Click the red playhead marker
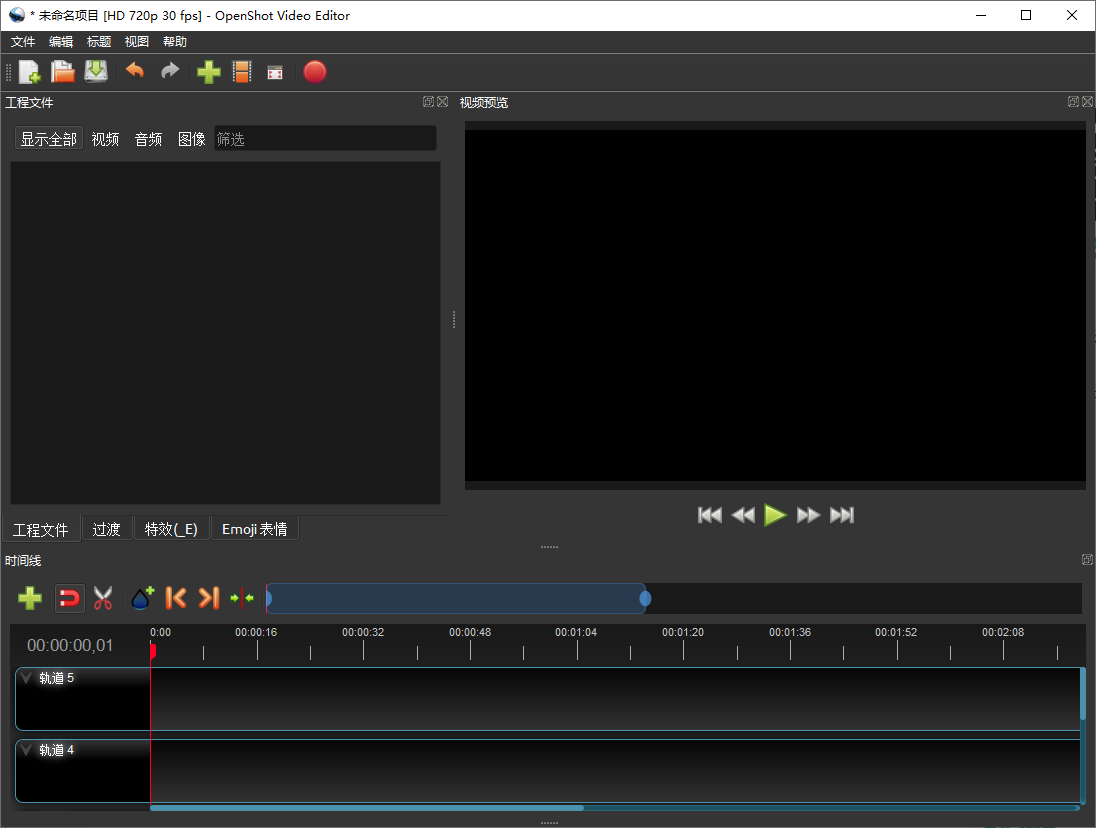1096x828 pixels. 152,651
